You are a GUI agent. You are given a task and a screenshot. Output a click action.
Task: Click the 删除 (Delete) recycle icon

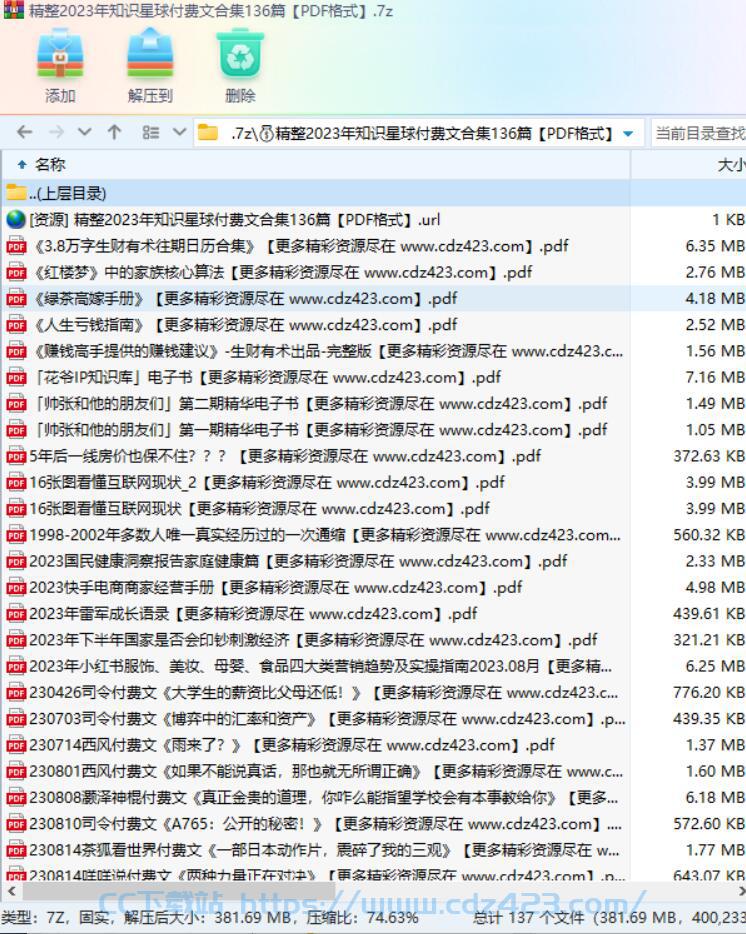[x=240, y=54]
